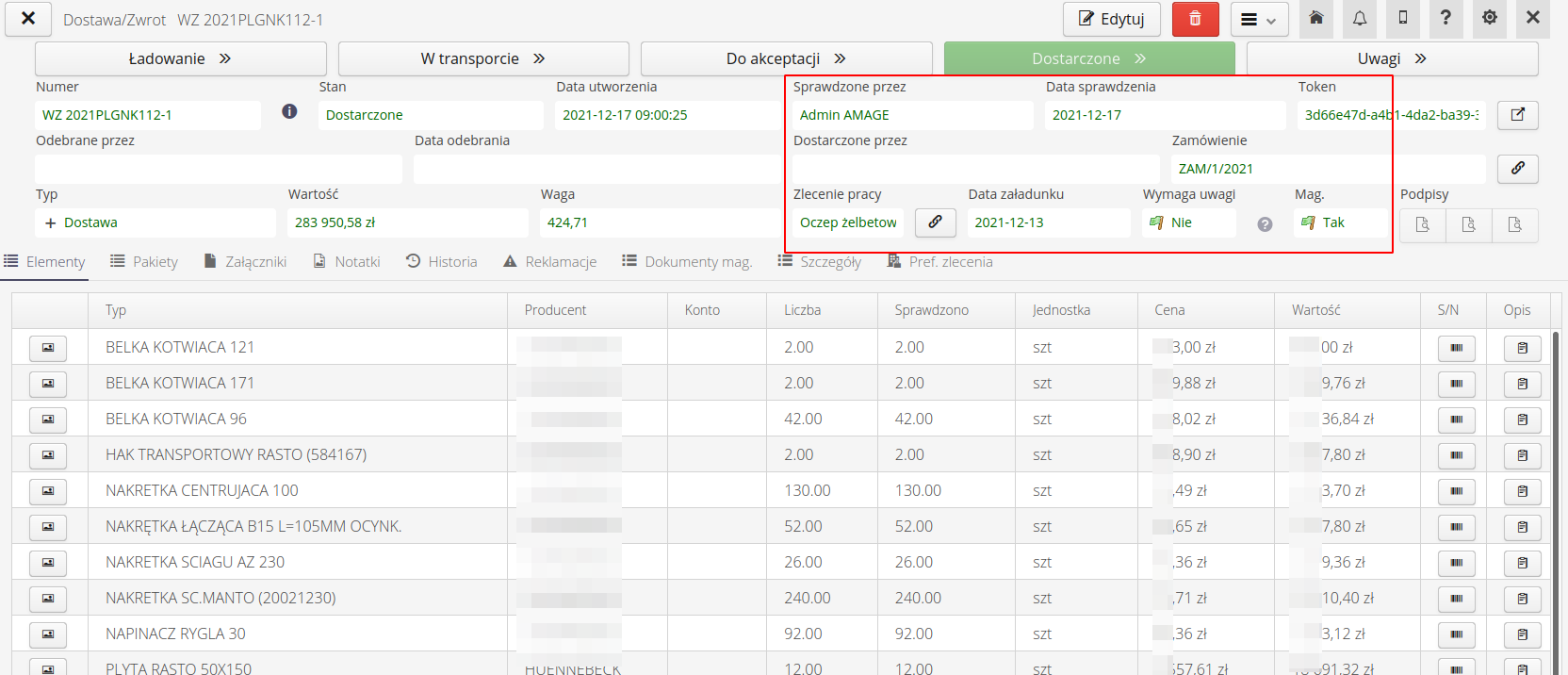Open image button for BELKA KOTWIACA 96
This screenshot has height=675, width=1568.
tap(48, 420)
